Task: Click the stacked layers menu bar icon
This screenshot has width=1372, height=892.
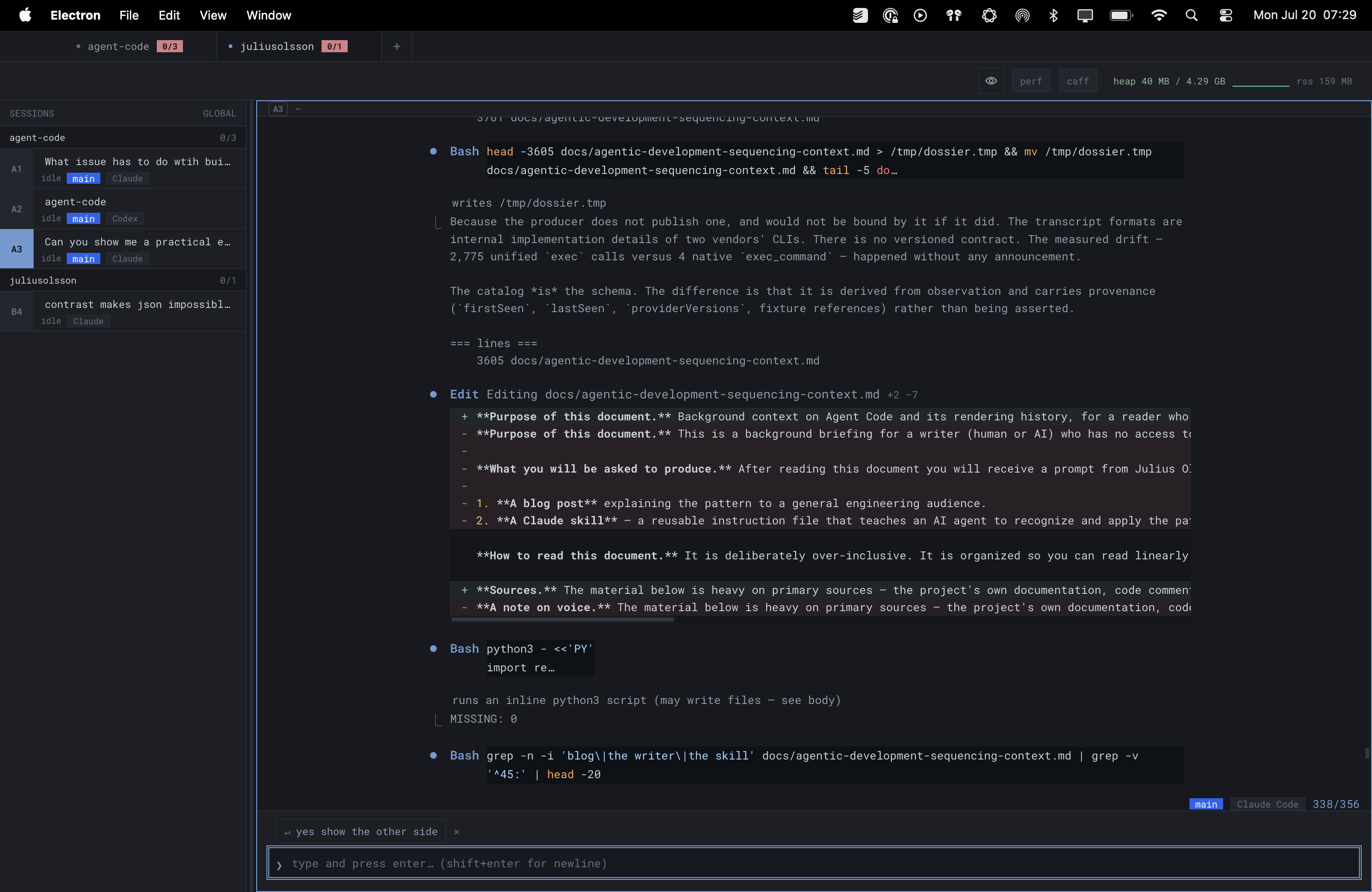Action: 860,15
